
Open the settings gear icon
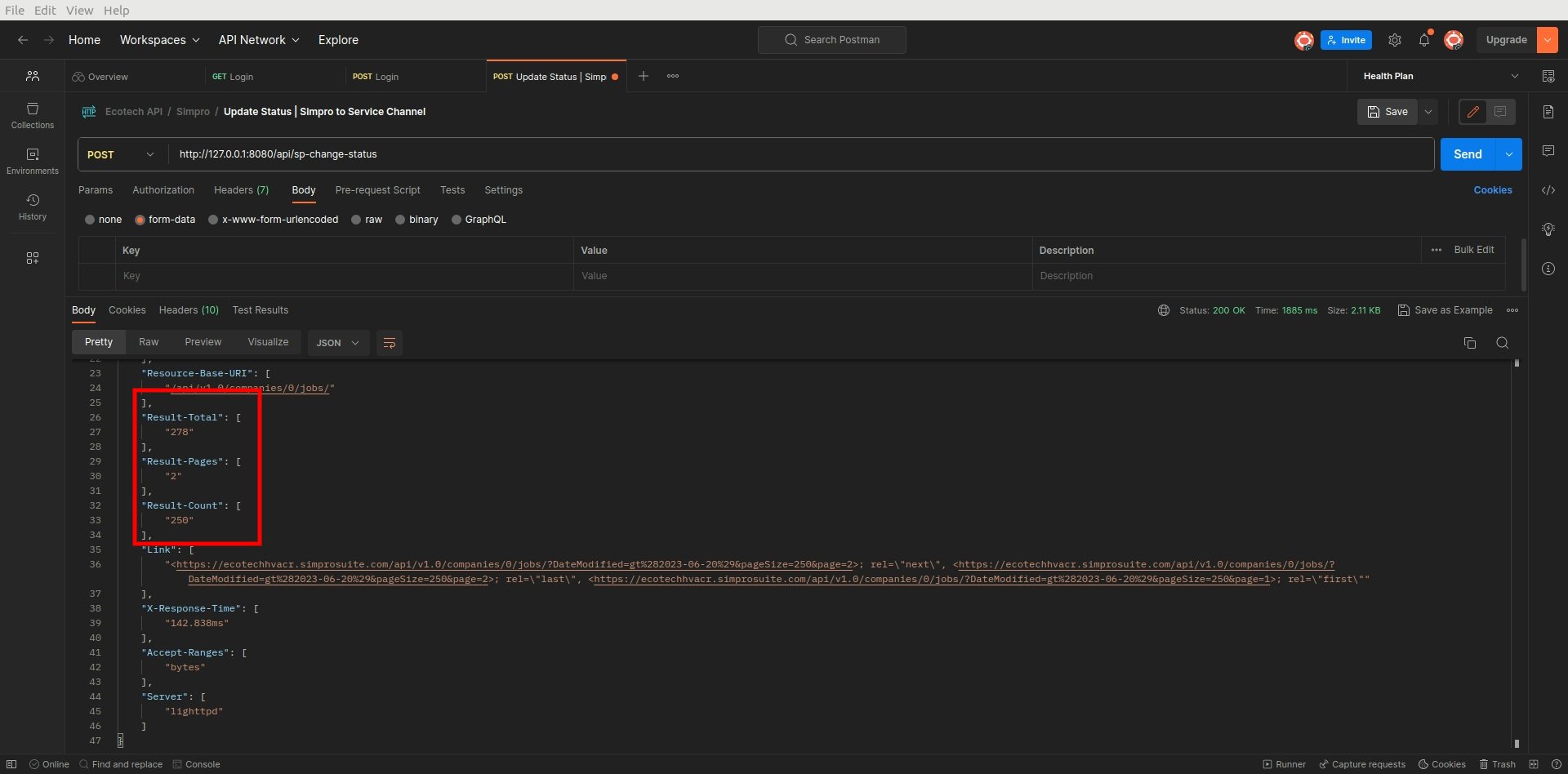click(x=1395, y=40)
